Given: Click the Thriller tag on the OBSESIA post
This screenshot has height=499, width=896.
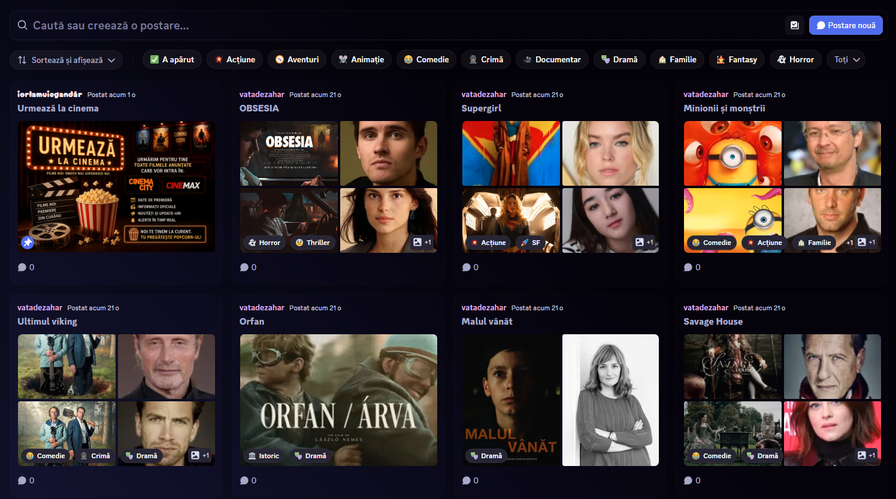Looking at the screenshot, I should [313, 242].
